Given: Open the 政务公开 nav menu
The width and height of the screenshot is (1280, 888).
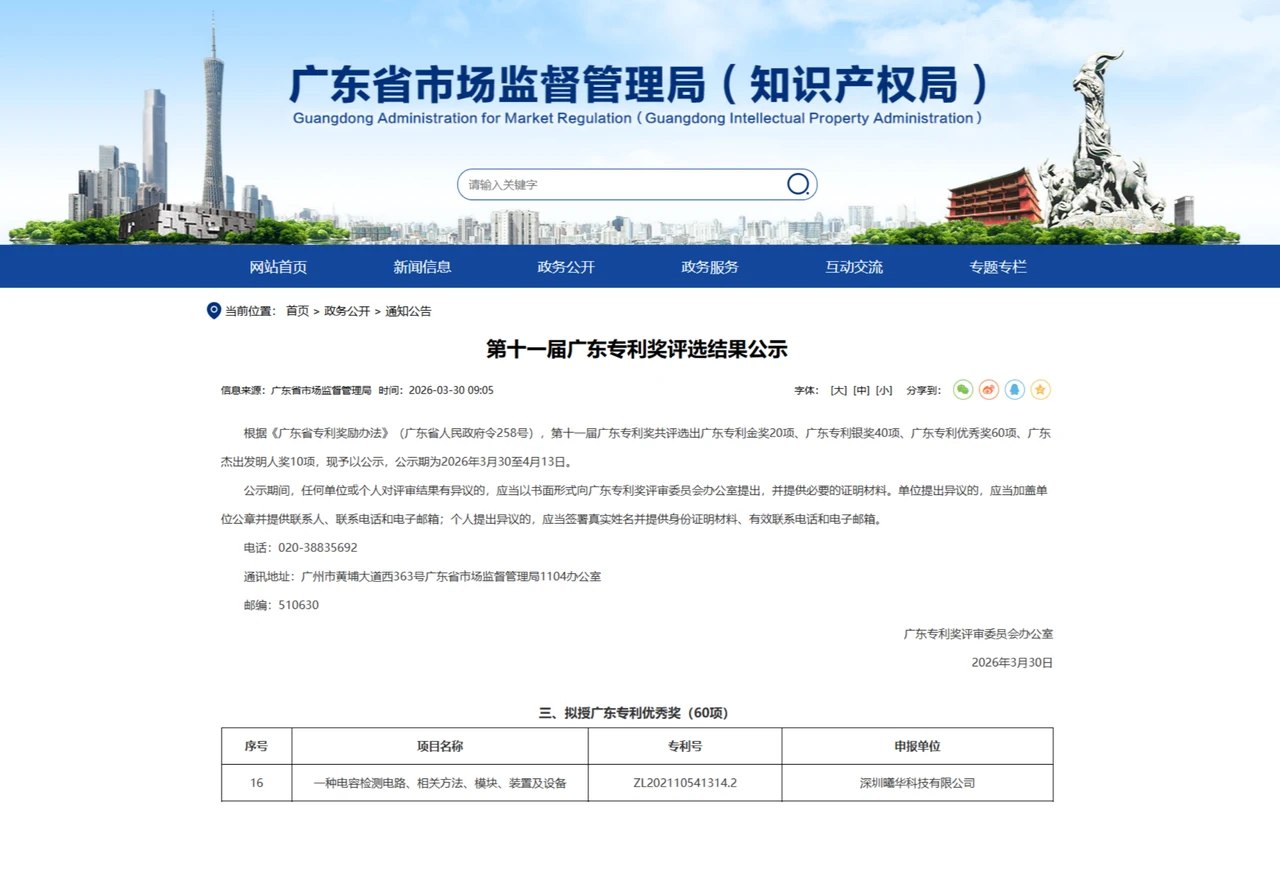Looking at the screenshot, I should coord(566,267).
